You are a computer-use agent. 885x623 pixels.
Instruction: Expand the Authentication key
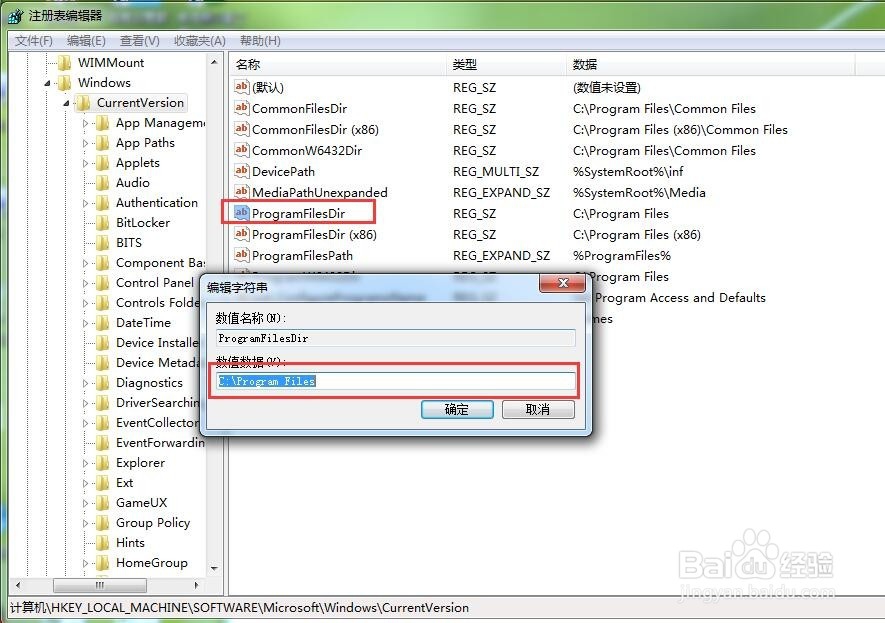point(85,203)
